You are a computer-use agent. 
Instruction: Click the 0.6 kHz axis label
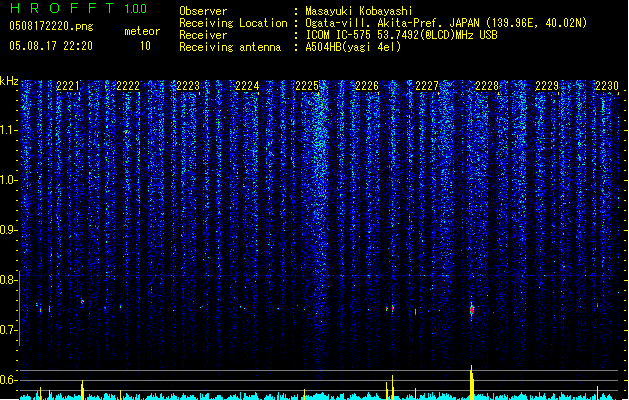point(8,380)
